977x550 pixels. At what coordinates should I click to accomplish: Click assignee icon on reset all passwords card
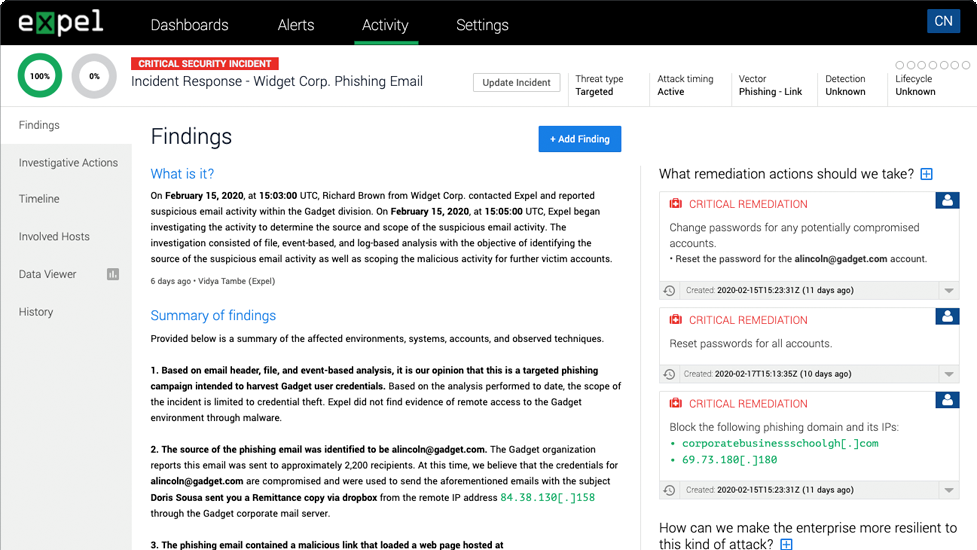pos(947,316)
